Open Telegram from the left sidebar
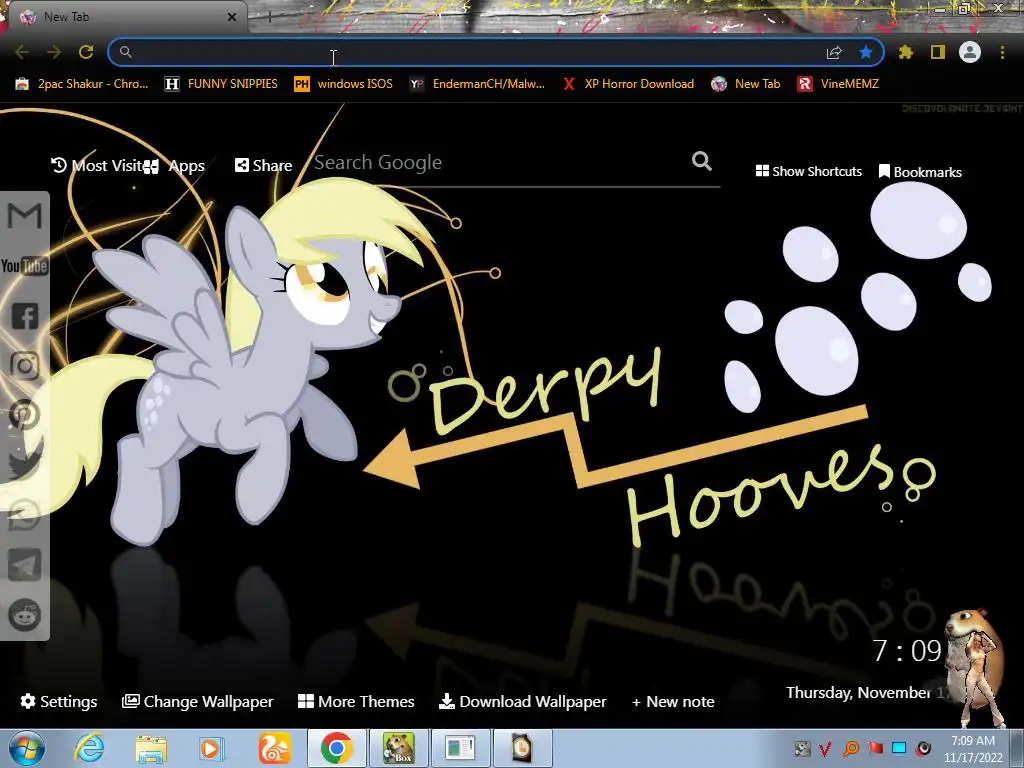 25,565
